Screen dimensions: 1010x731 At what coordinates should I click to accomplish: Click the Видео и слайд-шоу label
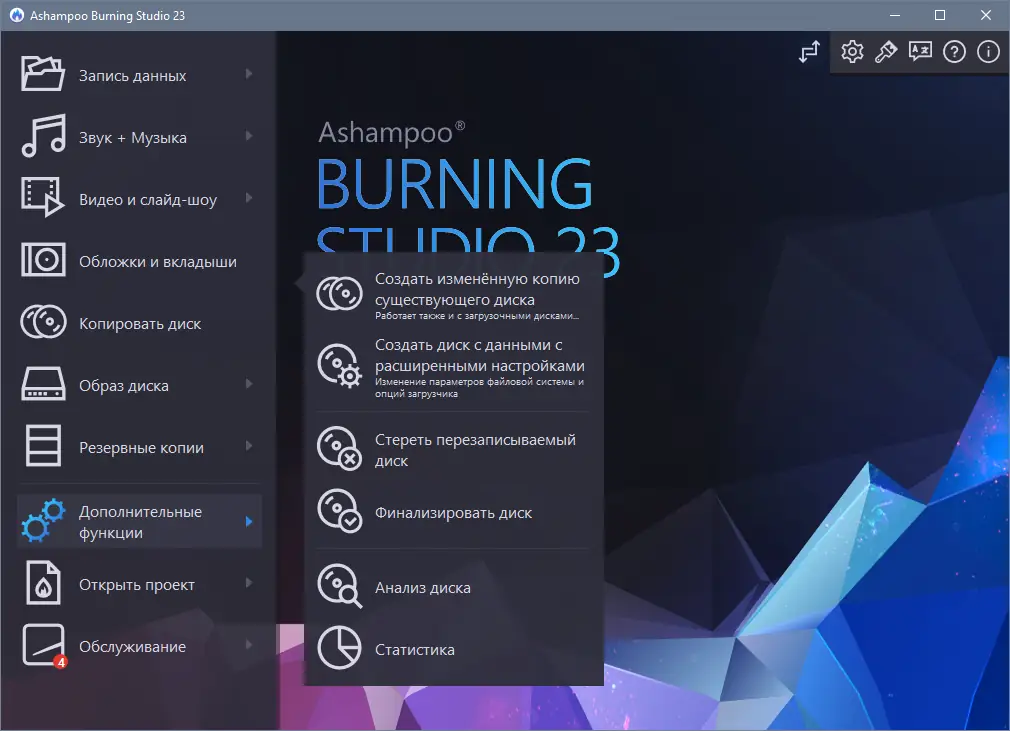pyautogui.click(x=148, y=200)
